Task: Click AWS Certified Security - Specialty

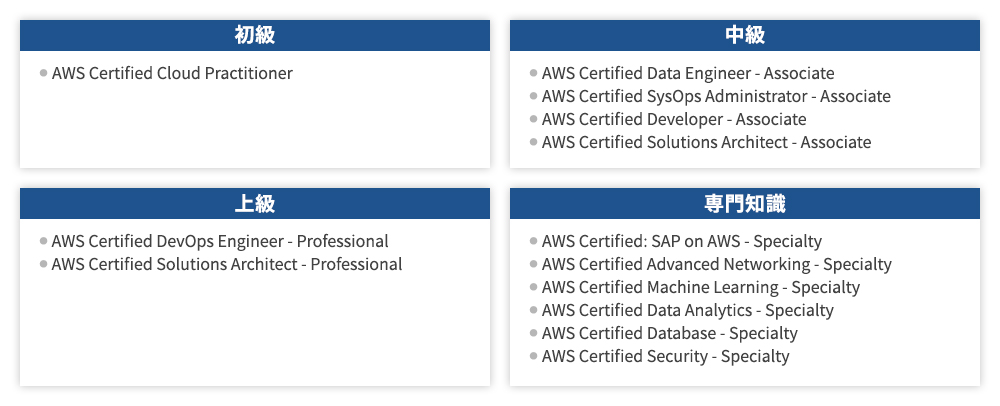Action: [x=666, y=356]
